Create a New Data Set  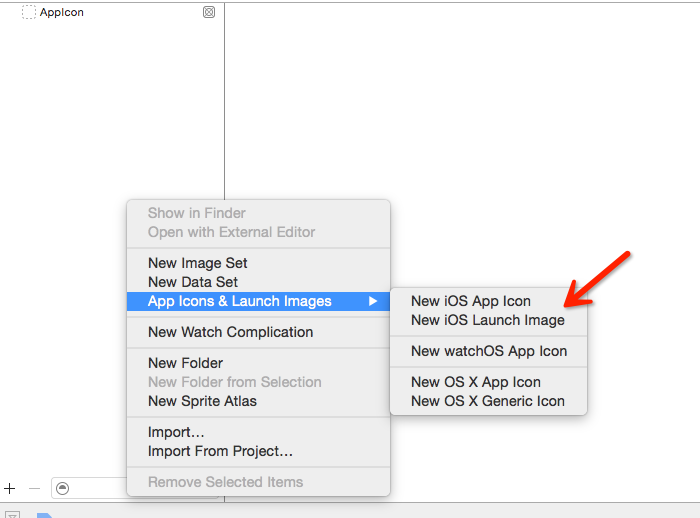coord(193,282)
